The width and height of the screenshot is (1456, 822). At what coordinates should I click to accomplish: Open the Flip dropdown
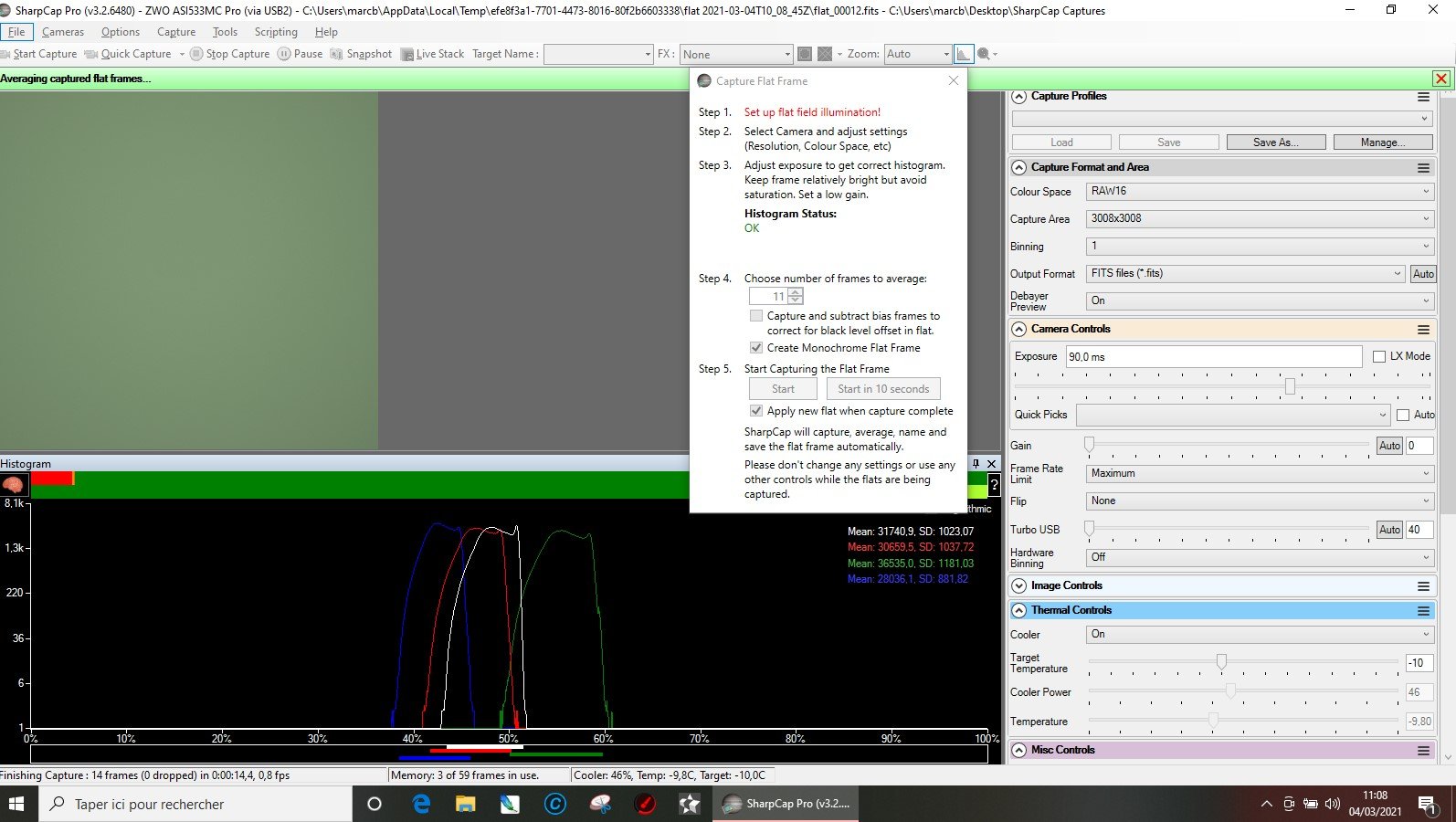tap(1260, 501)
